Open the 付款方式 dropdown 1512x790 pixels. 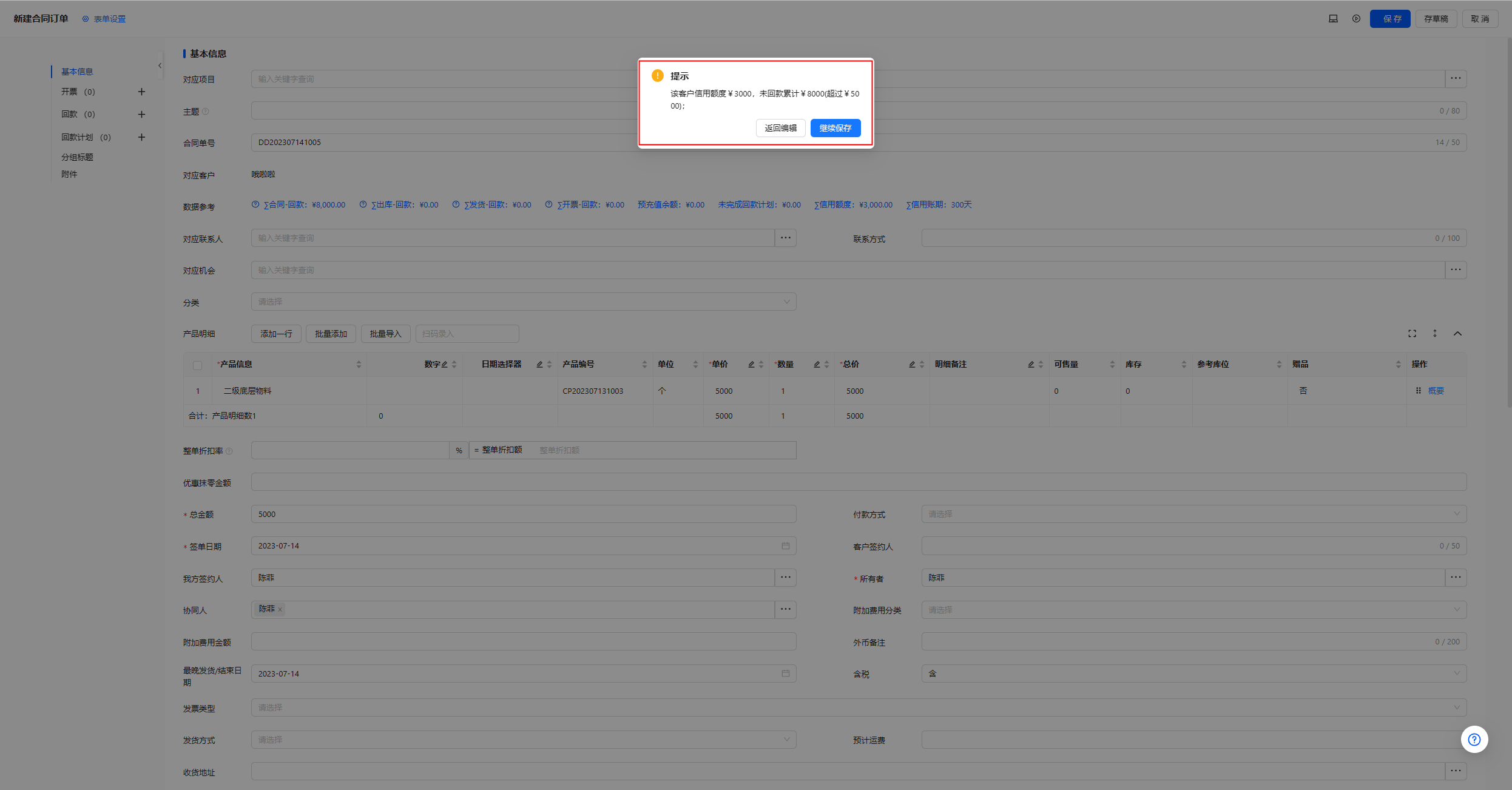pos(1193,514)
